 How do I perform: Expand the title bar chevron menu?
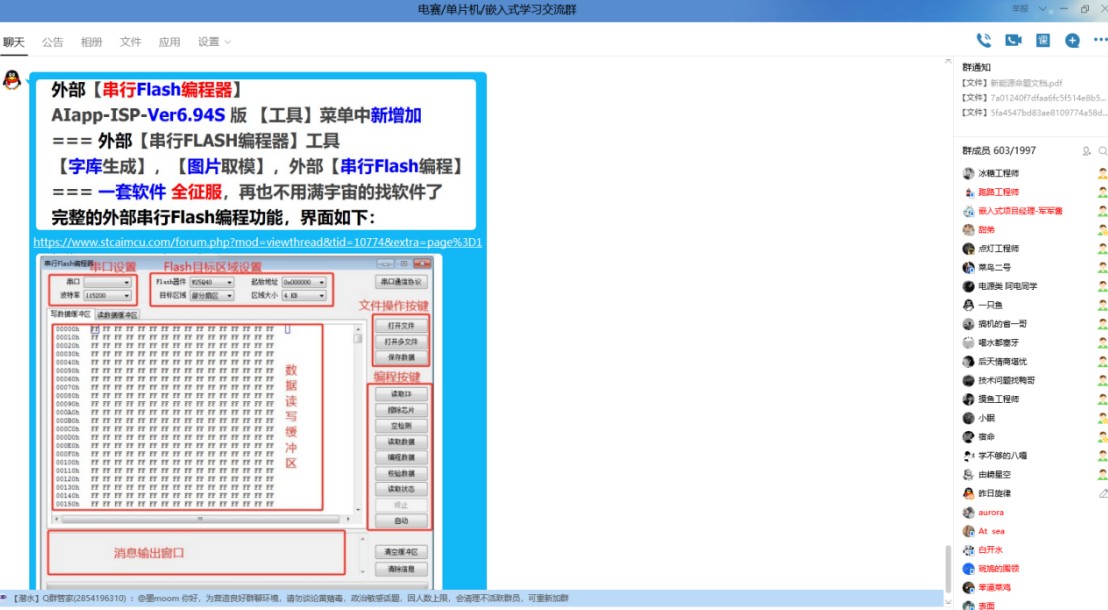point(1042,8)
